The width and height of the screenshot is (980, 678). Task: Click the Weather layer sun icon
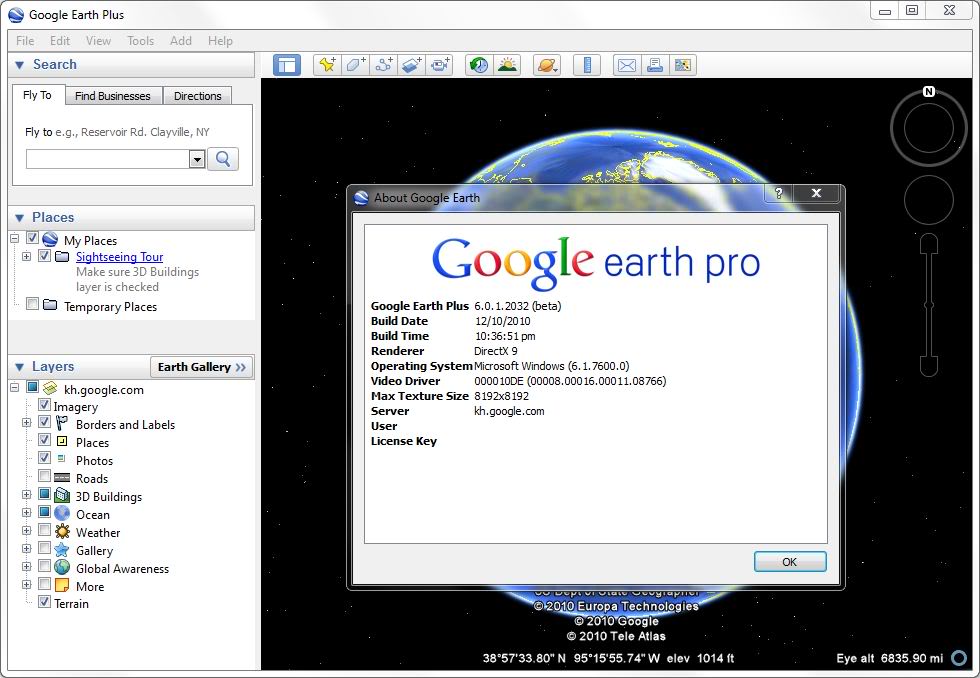(62, 532)
